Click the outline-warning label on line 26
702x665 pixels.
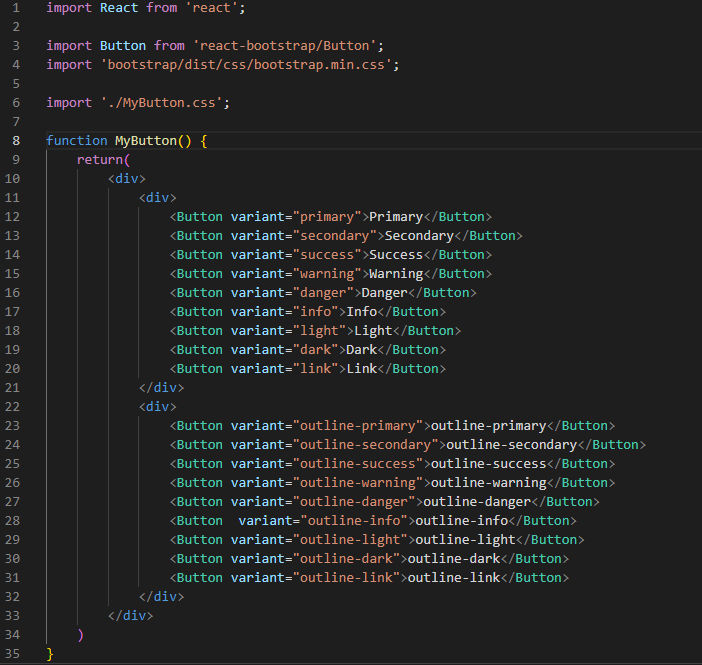488,482
